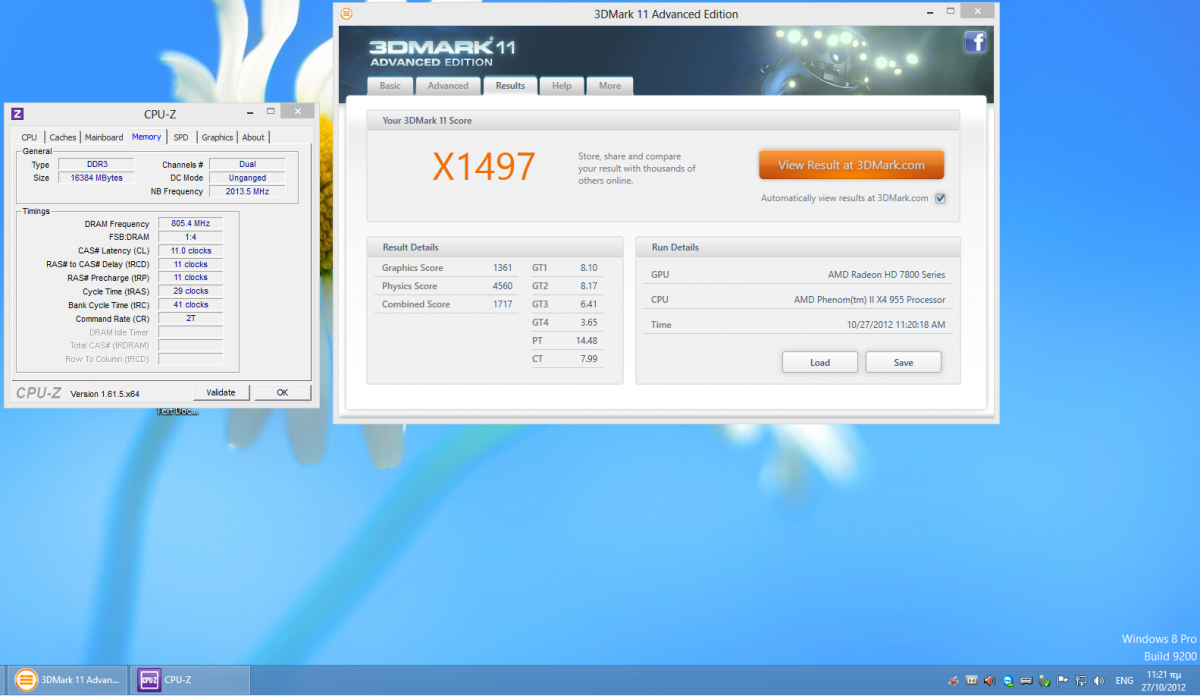Toggle automatically view results at 3DMark.com
The width and height of the screenshot is (1200, 696).
coord(940,198)
